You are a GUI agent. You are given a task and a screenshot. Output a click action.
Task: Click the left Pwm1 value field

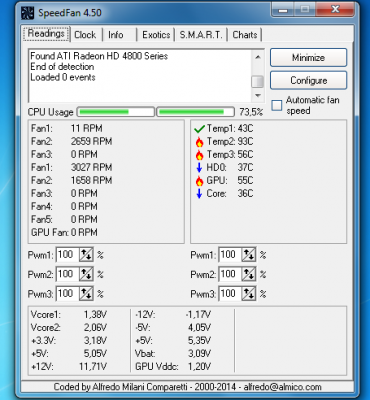(68, 255)
